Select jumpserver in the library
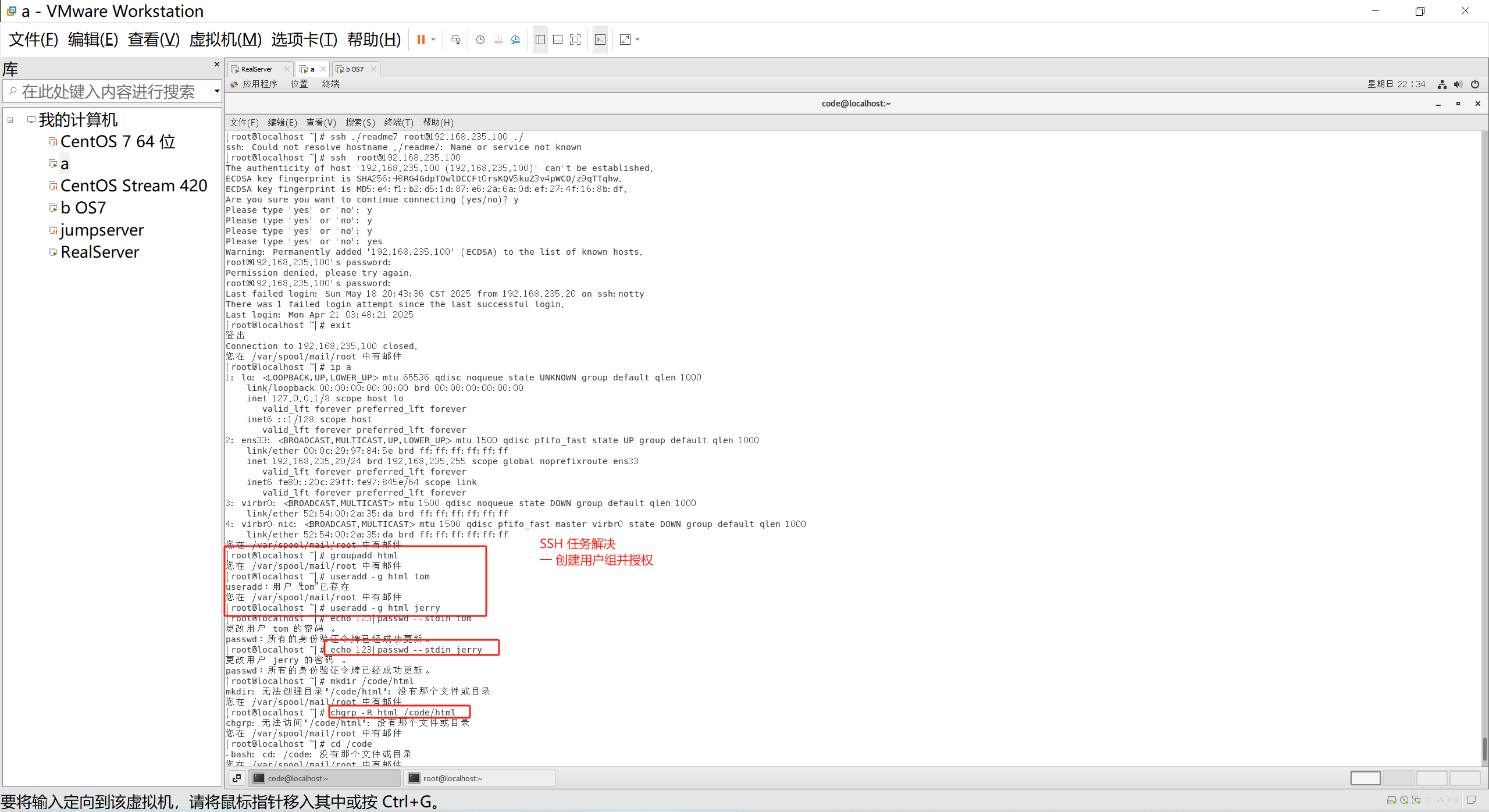The width and height of the screenshot is (1489, 812). (x=102, y=230)
